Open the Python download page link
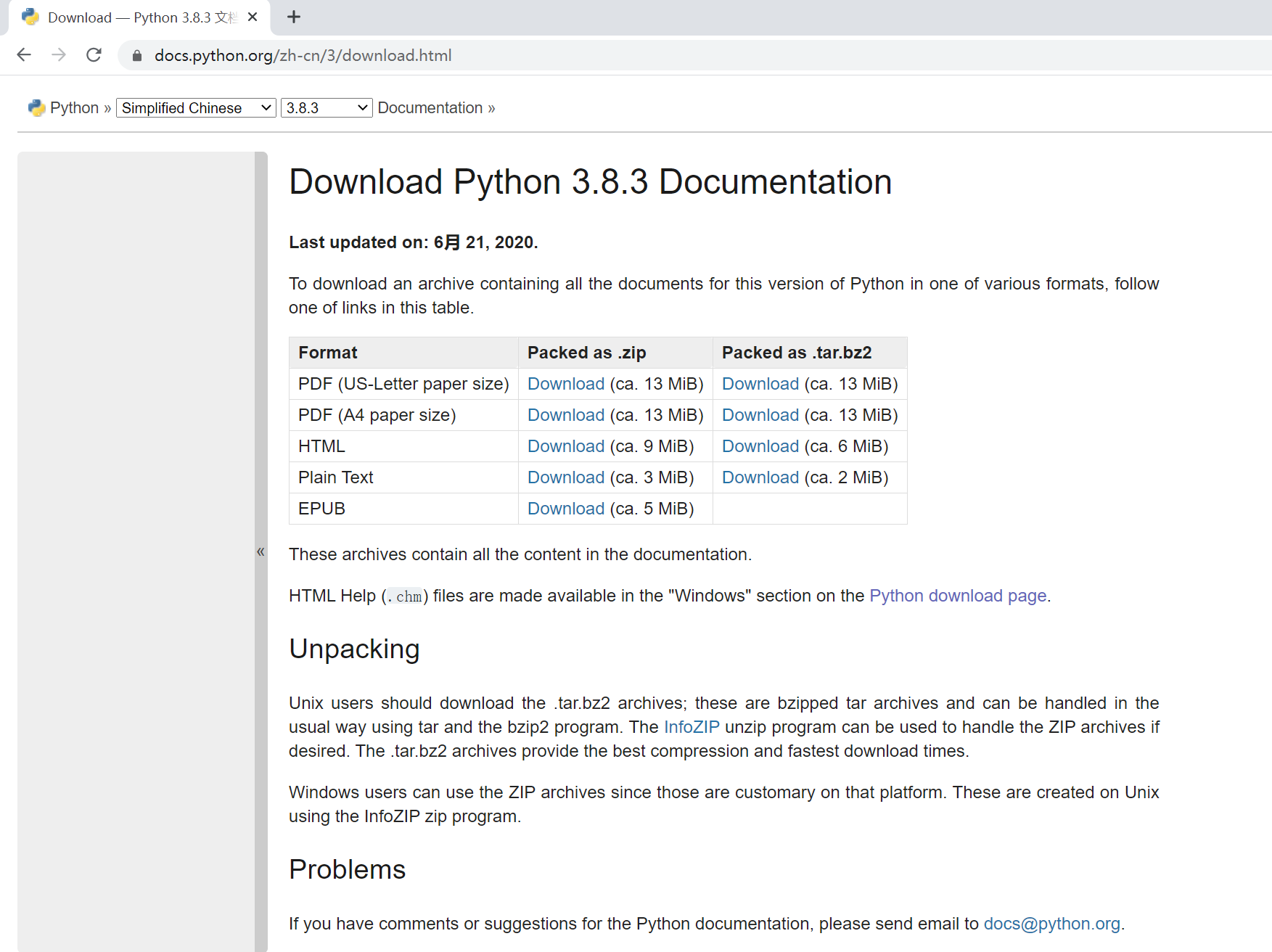The height and width of the screenshot is (952, 1272). 958,596
